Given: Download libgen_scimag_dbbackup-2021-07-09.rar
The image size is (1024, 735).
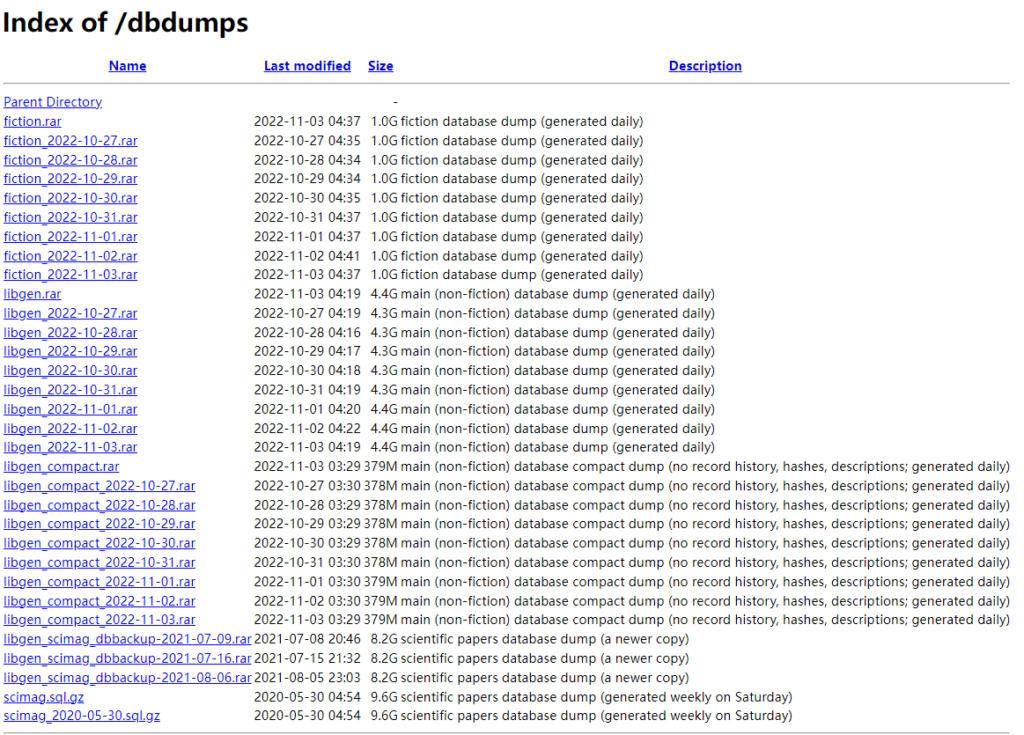Looking at the screenshot, I should pyautogui.click(x=127, y=639).
